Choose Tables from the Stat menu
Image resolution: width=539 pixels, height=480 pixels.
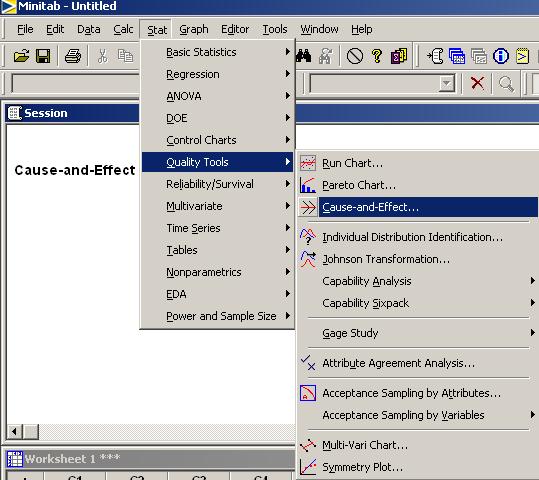coord(218,250)
